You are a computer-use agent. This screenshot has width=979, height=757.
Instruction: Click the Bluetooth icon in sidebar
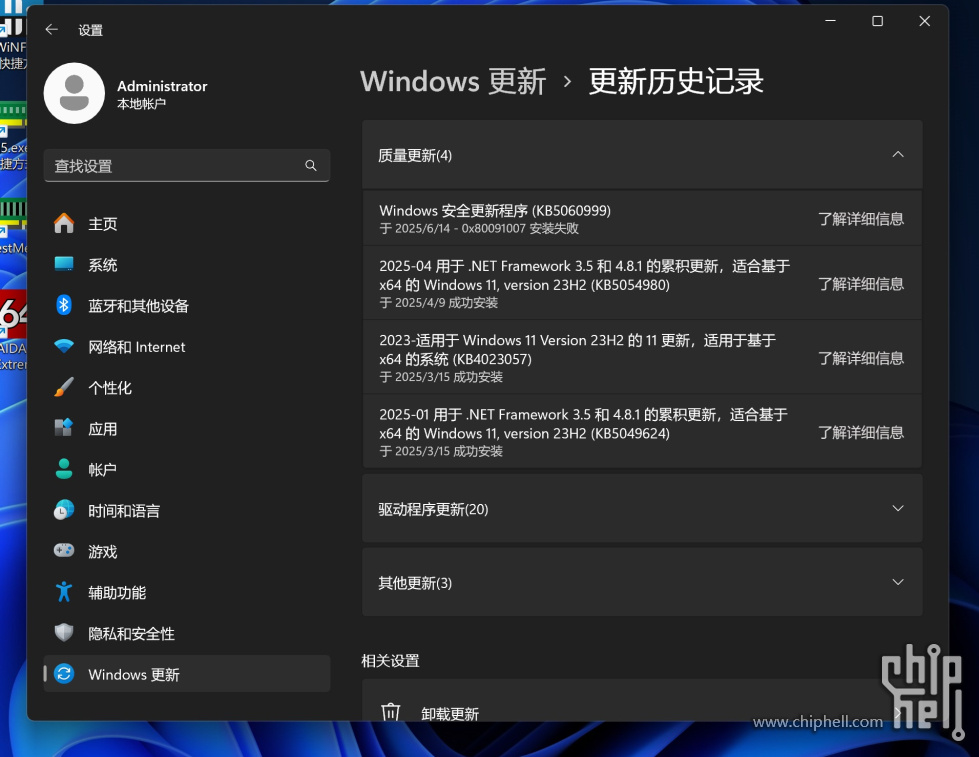[x=64, y=305]
